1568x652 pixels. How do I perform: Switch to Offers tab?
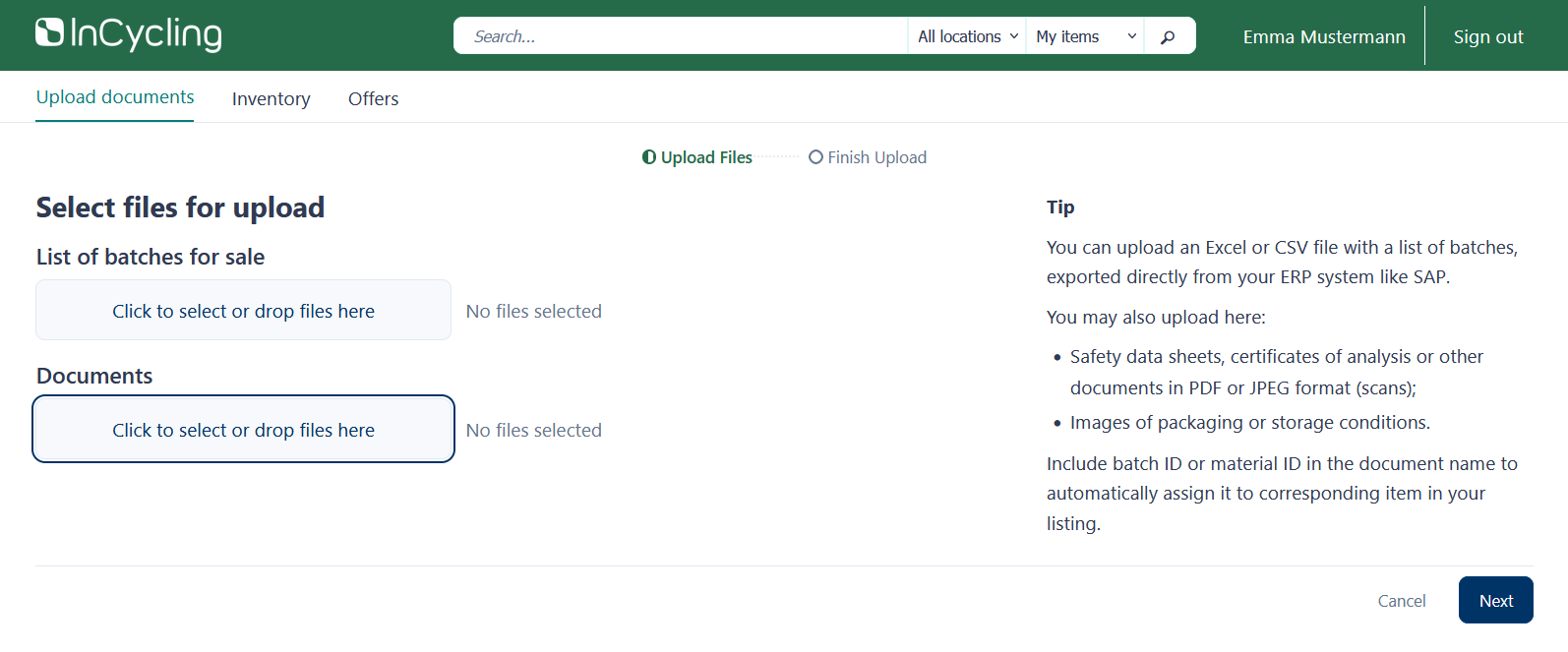(374, 98)
